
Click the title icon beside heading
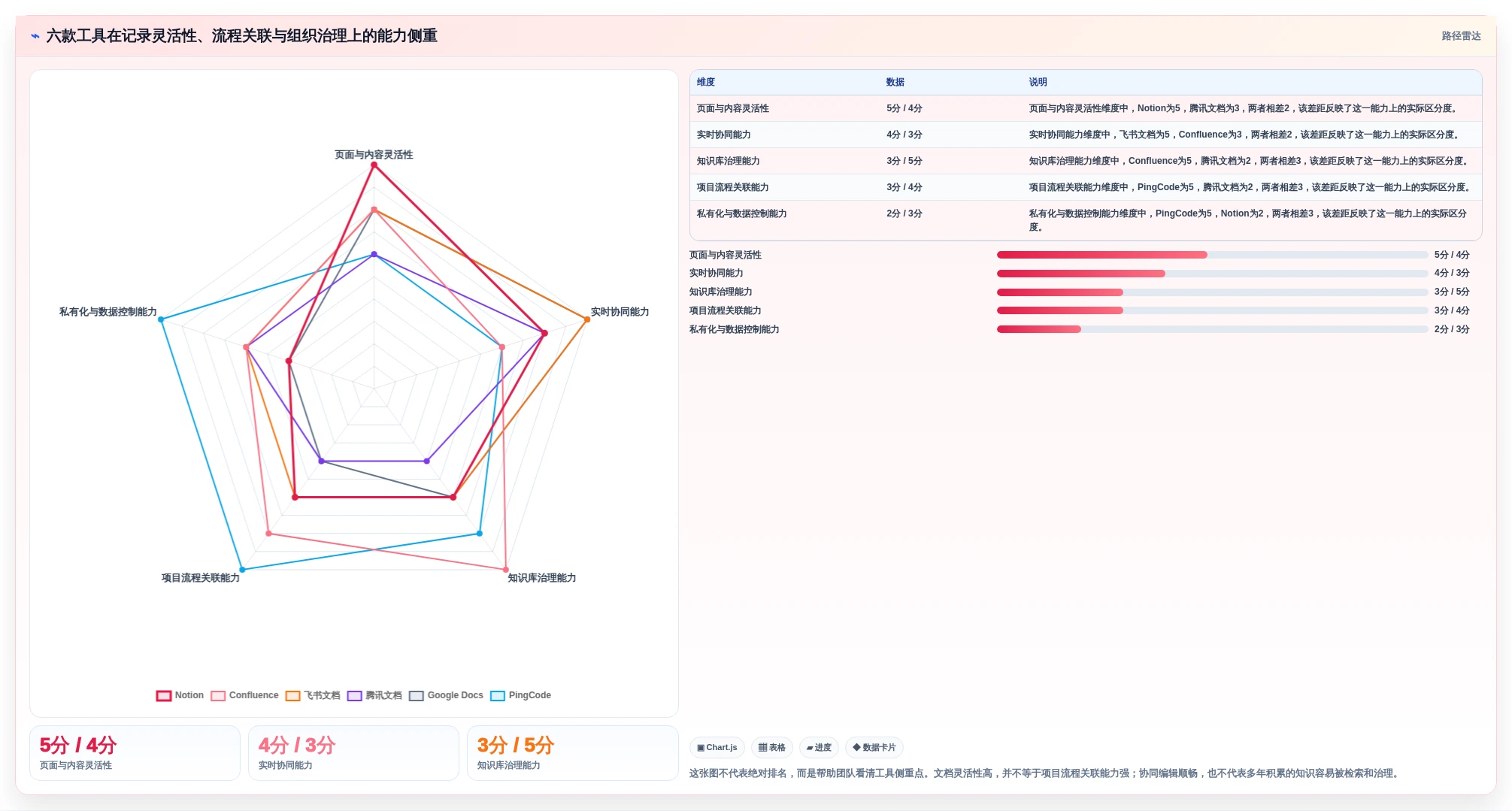(35, 36)
